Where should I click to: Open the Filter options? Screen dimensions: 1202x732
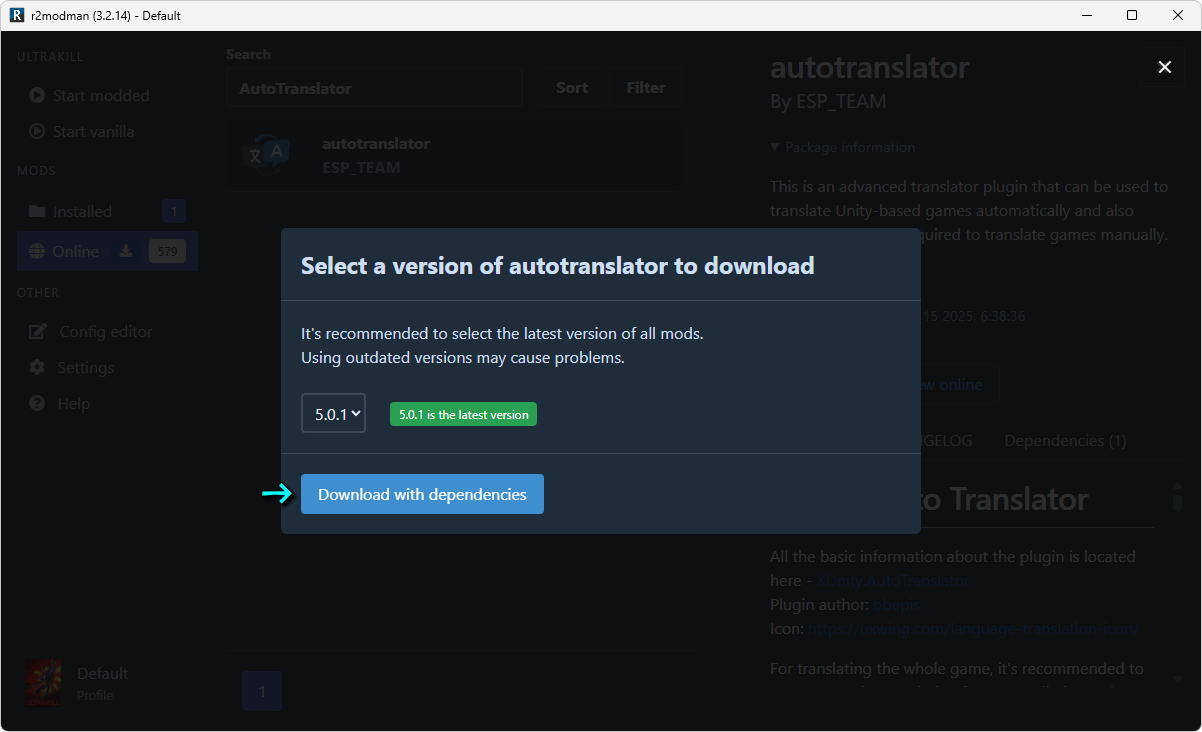click(645, 88)
